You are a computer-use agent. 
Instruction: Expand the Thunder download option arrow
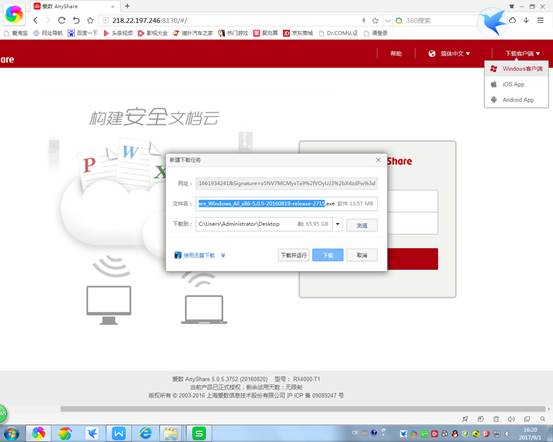point(223,255)
